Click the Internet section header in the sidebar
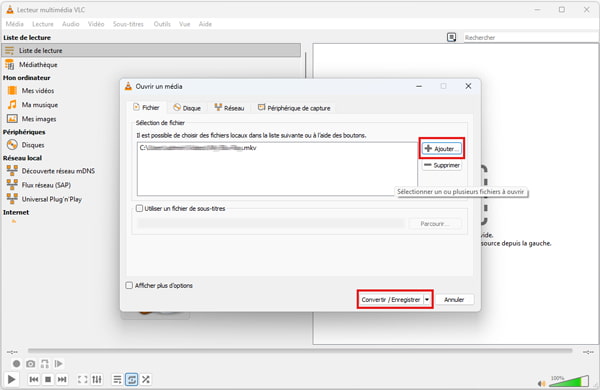The width and height of the screenshot is (600, 390). 16,212
